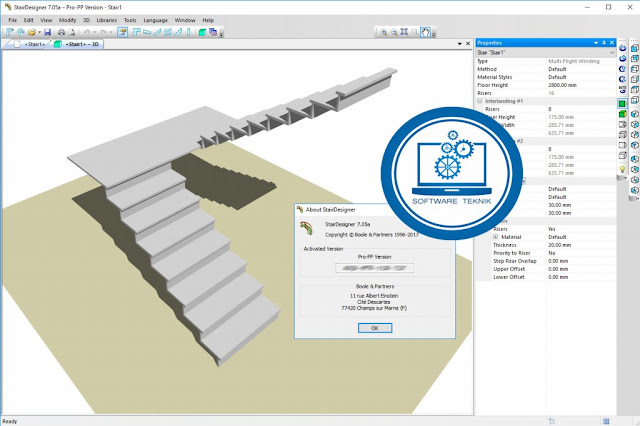Screen dimensions: 640x426
Task: Click the vertical post toolbar icon
Action: tap(189, 32)
